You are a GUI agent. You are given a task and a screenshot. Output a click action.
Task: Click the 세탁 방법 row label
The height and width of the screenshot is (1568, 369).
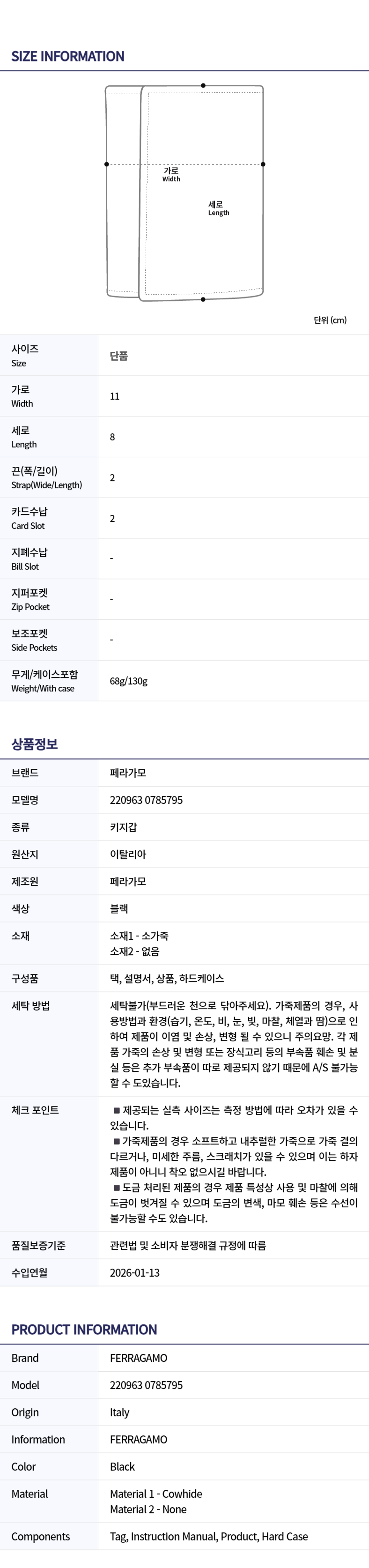30,1005
